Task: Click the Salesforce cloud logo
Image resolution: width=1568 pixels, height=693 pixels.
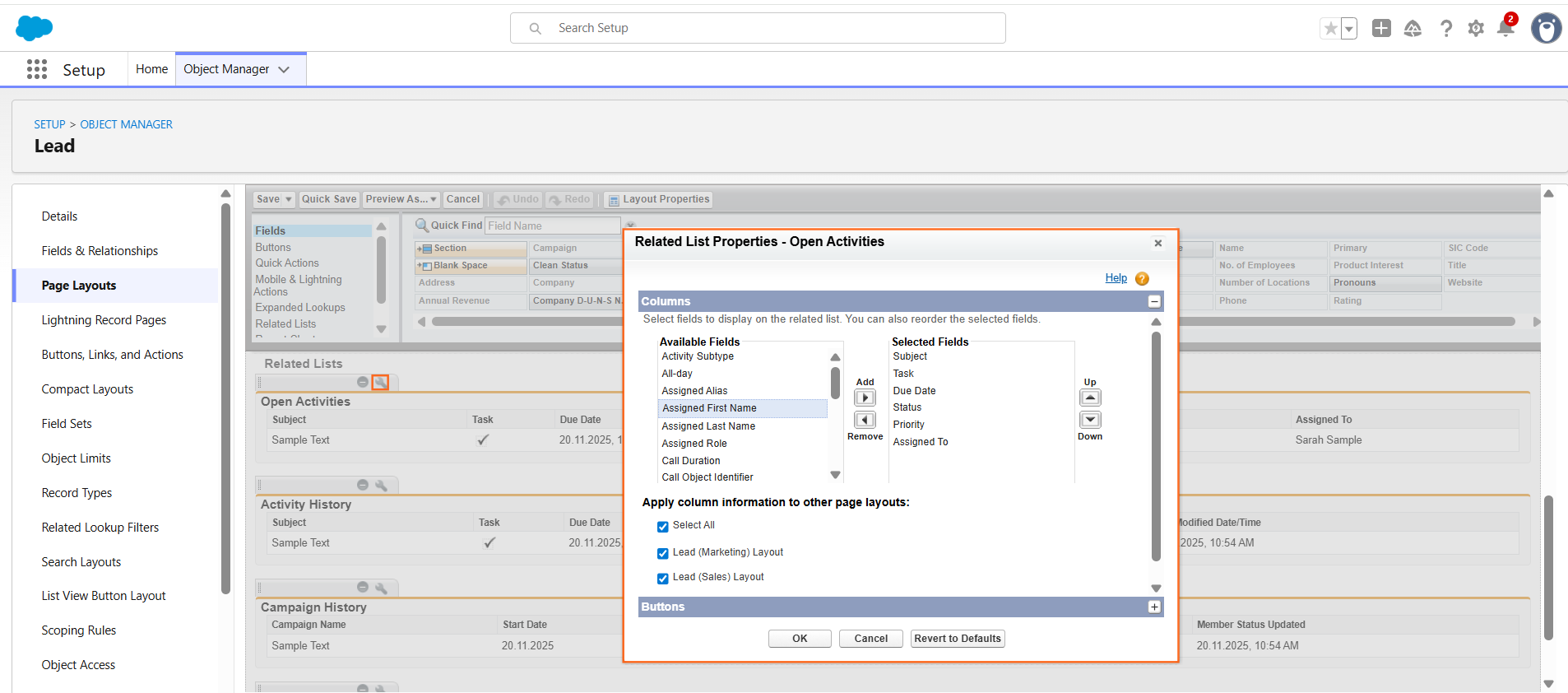Action: click(x=34, y=28)
